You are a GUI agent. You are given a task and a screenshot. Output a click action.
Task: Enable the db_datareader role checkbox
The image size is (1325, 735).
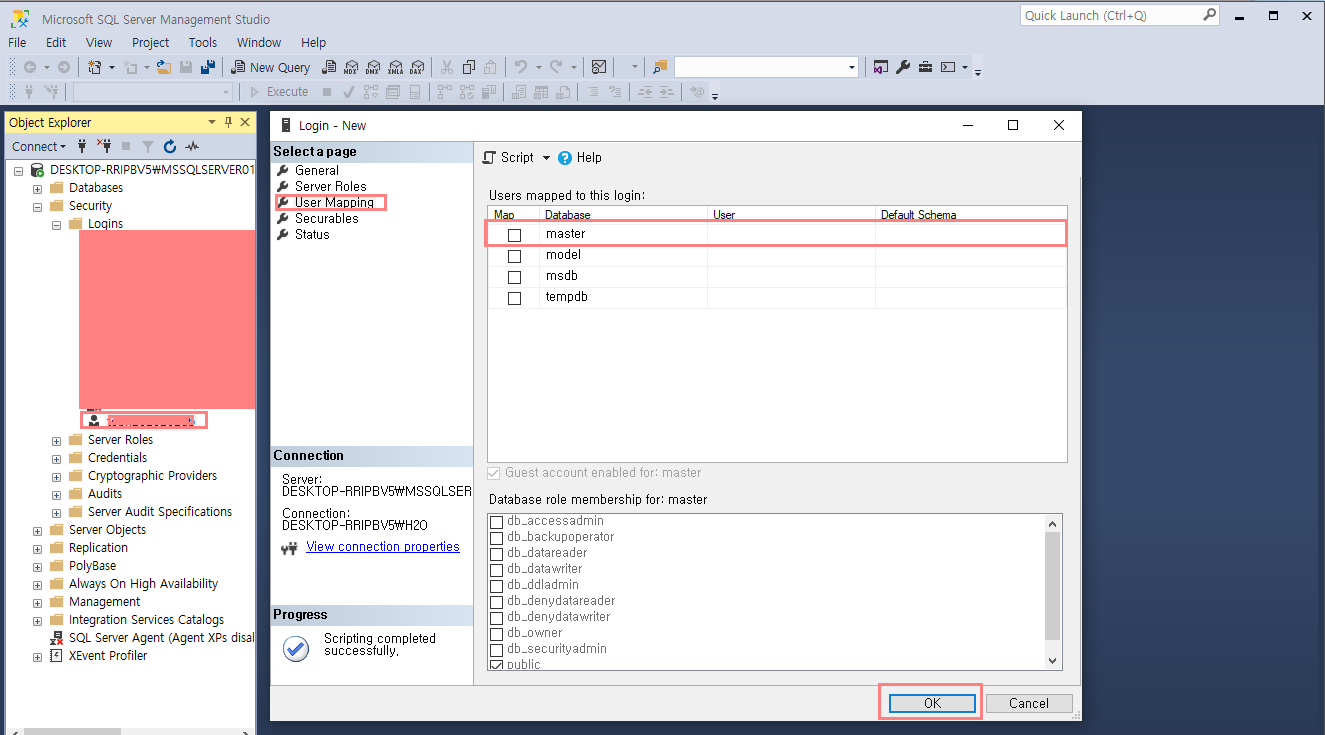497,554
